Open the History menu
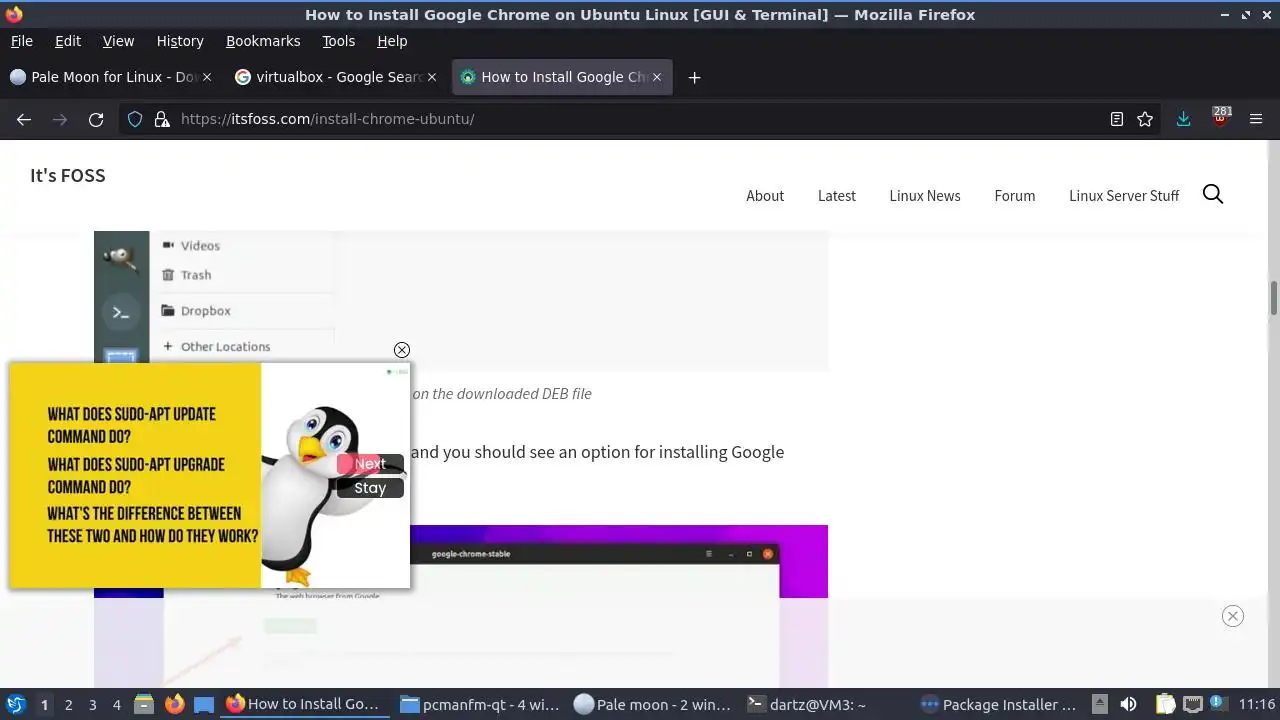The width and height of the screenshot is (1280, 720). point(180,41)
